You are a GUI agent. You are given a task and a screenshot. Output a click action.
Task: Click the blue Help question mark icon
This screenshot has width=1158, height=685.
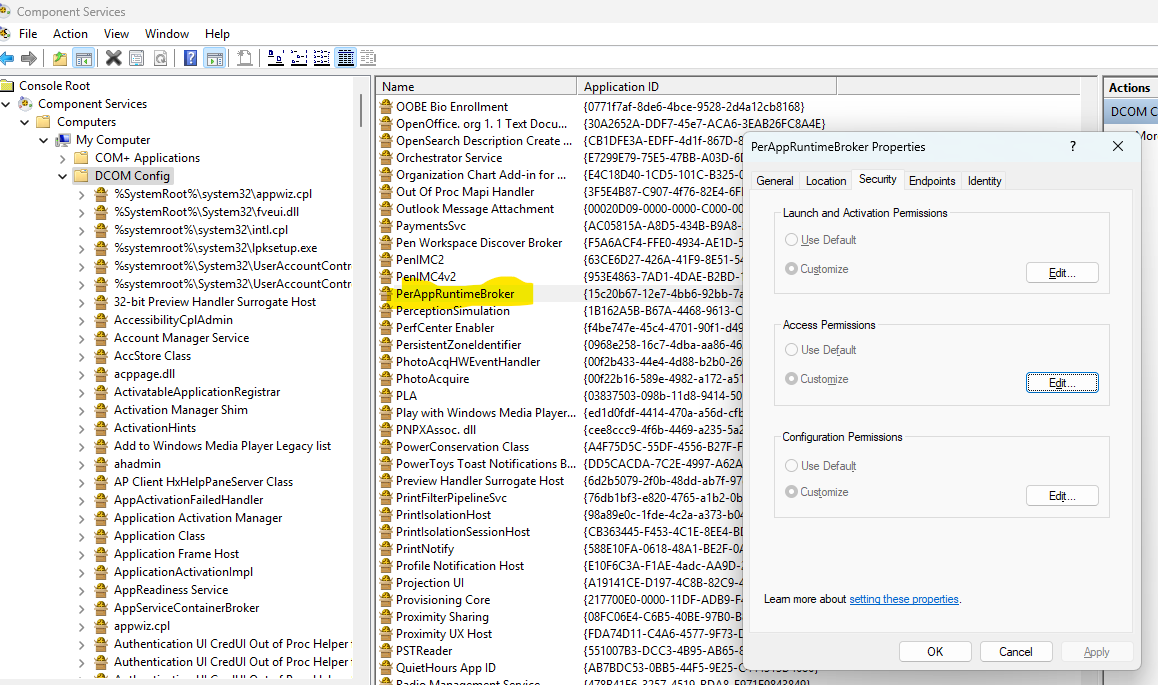(x=191, y=58)
